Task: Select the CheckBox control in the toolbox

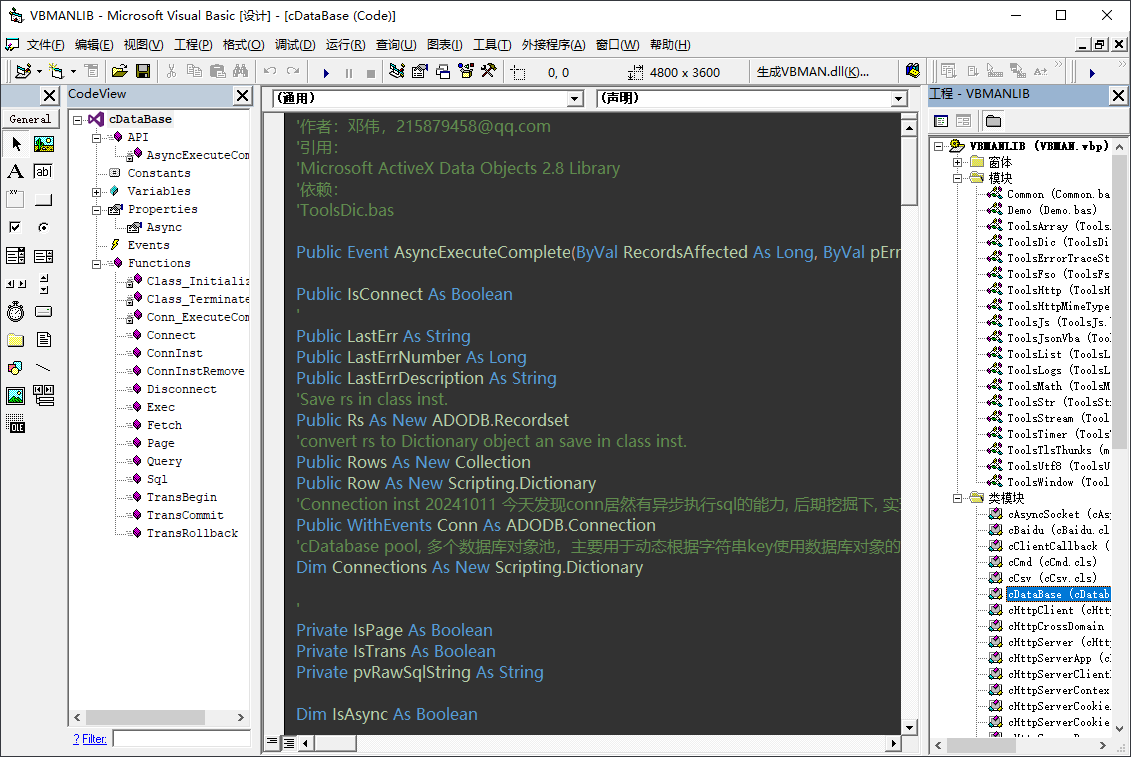Action: click(x=15, y=227)
